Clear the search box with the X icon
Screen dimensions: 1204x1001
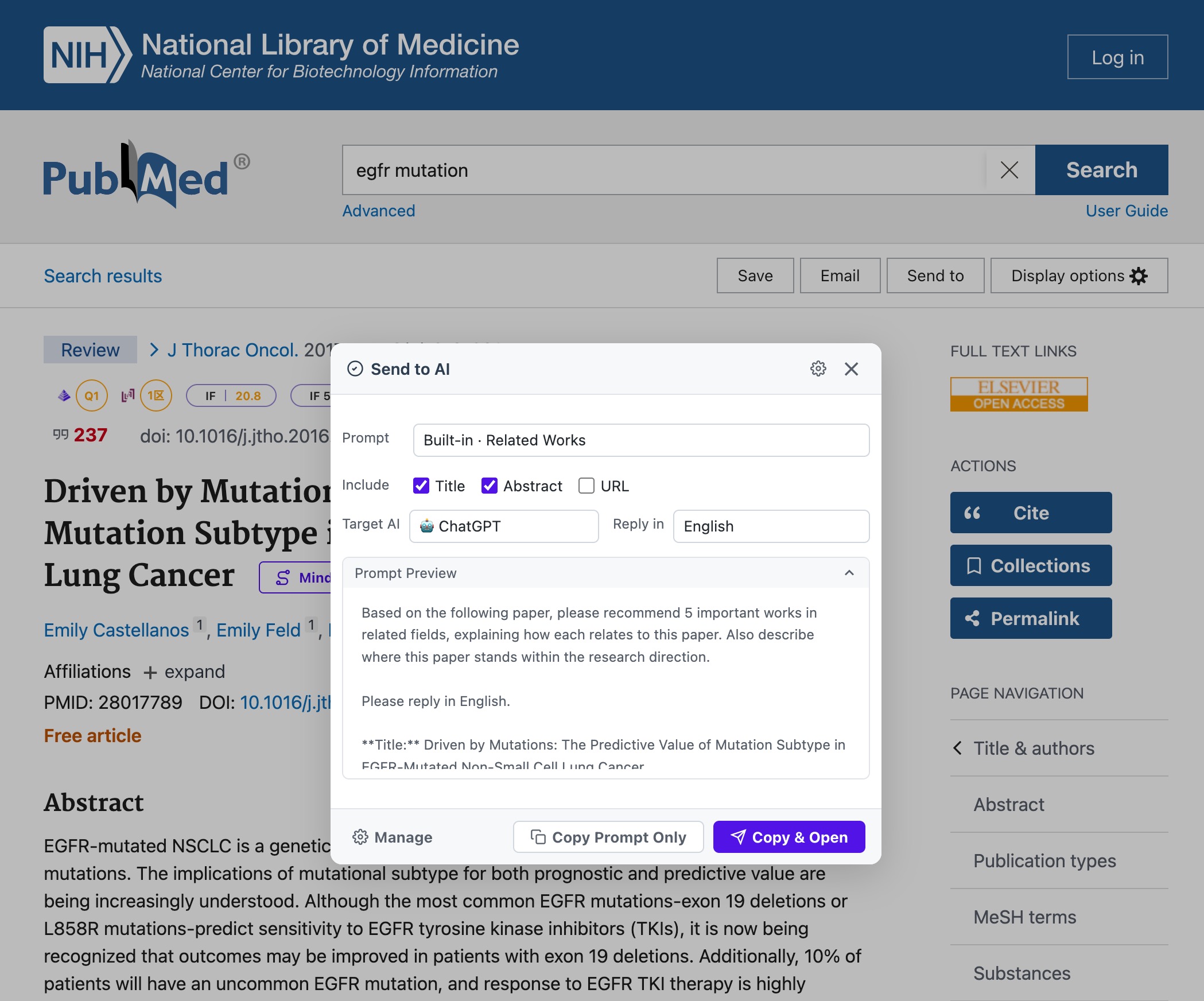1009,170
